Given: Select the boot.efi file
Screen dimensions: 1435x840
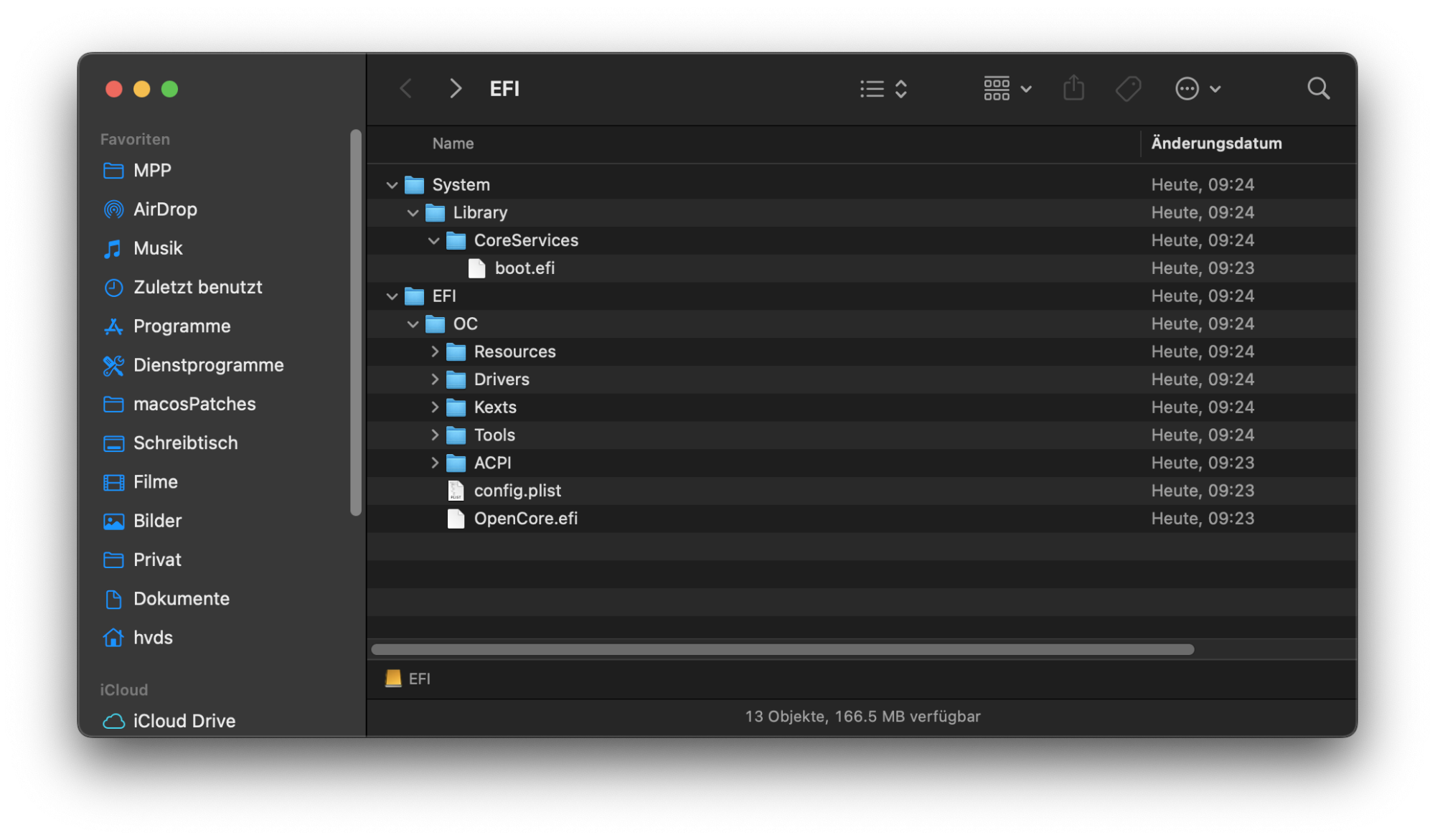Looking at the screenshot, I should click(524, 268).
